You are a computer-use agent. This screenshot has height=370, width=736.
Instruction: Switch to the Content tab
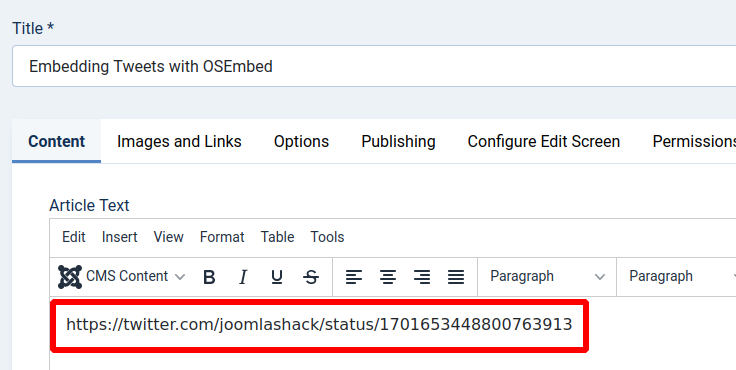click(56, 141)
